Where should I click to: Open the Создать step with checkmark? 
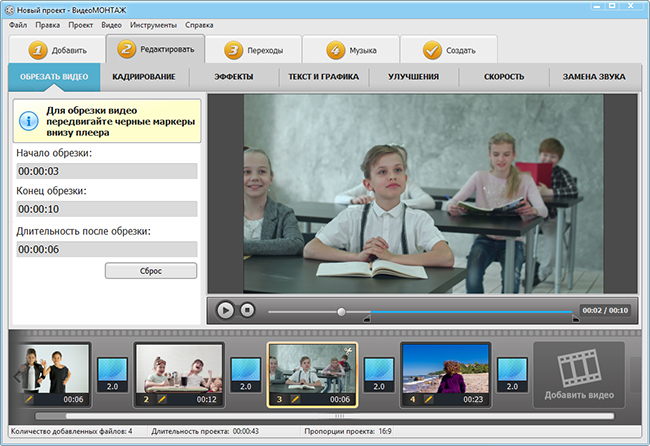[x=449, y=50]
